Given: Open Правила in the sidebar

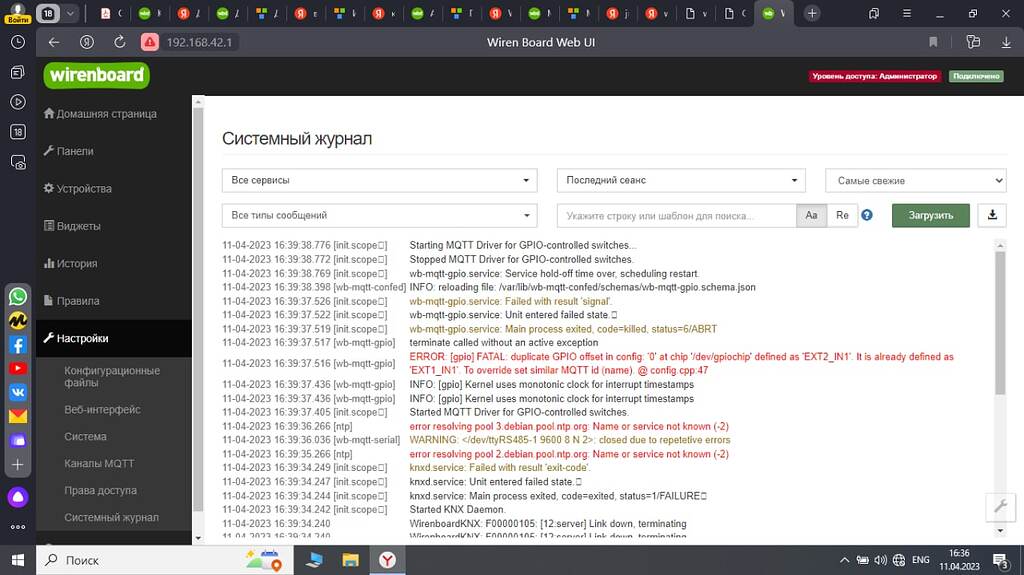Looking at the screenshot, I should point(72,301).
